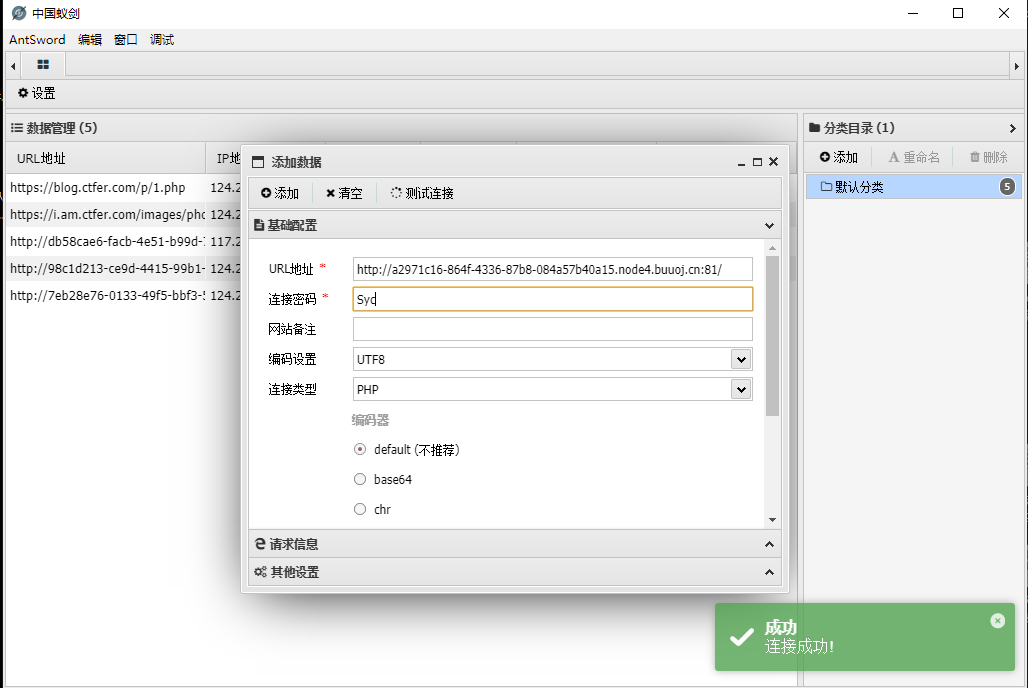Click the 默认分类 count badge 5
This screenshot has width=1028, height=688.
tap(1008, 187)
